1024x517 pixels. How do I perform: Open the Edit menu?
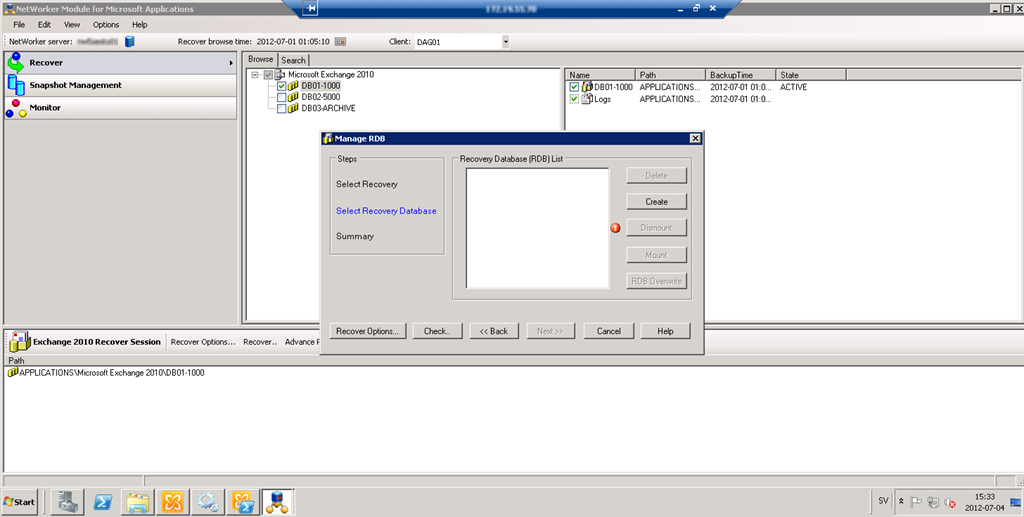[44, 25]
